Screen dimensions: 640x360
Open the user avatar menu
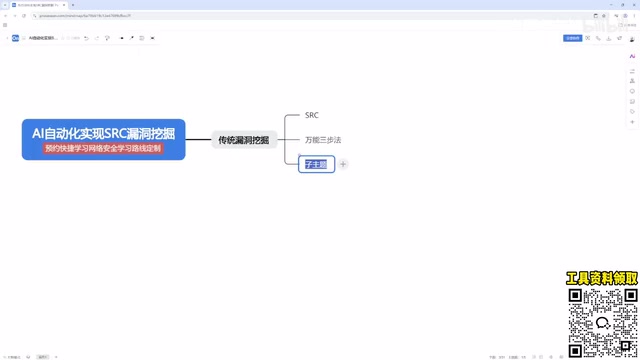[632, 39]
